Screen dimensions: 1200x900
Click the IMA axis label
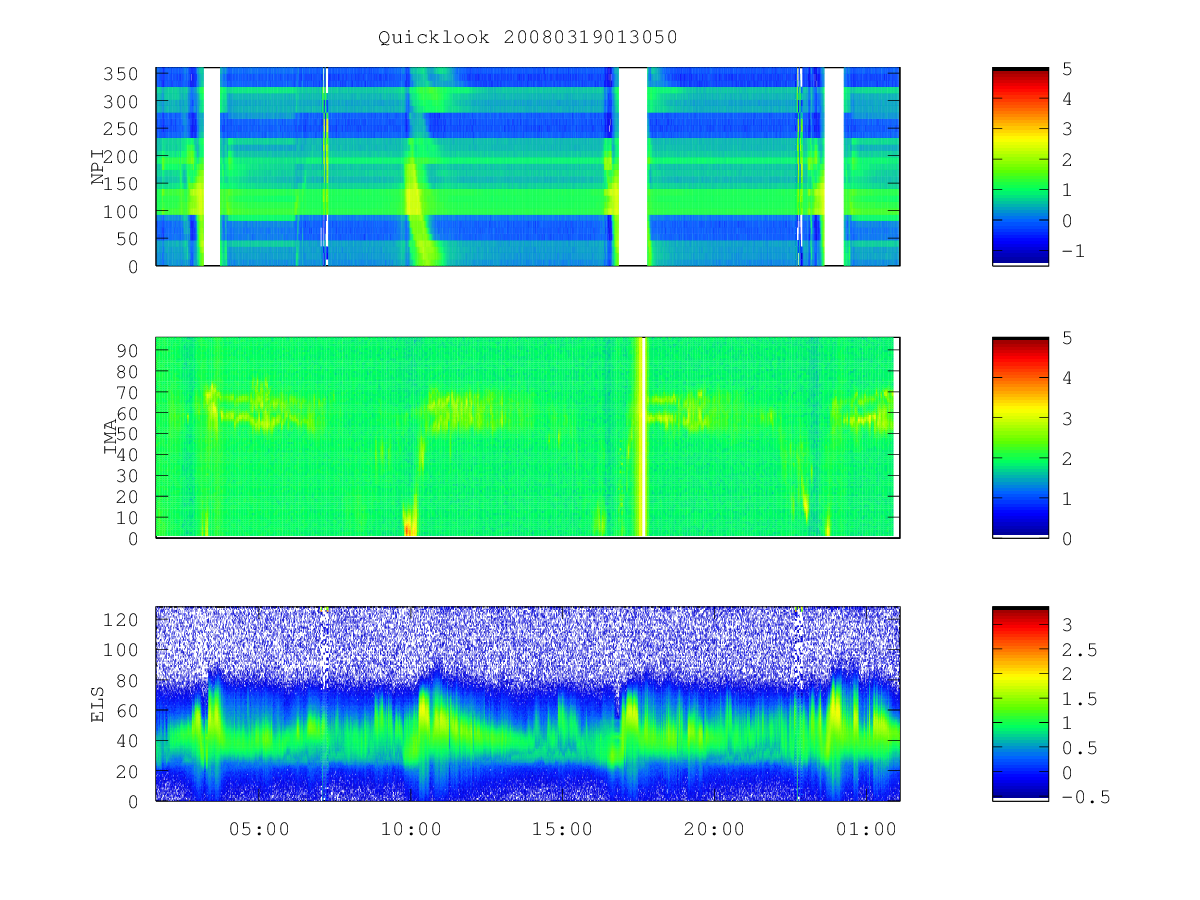112,438
